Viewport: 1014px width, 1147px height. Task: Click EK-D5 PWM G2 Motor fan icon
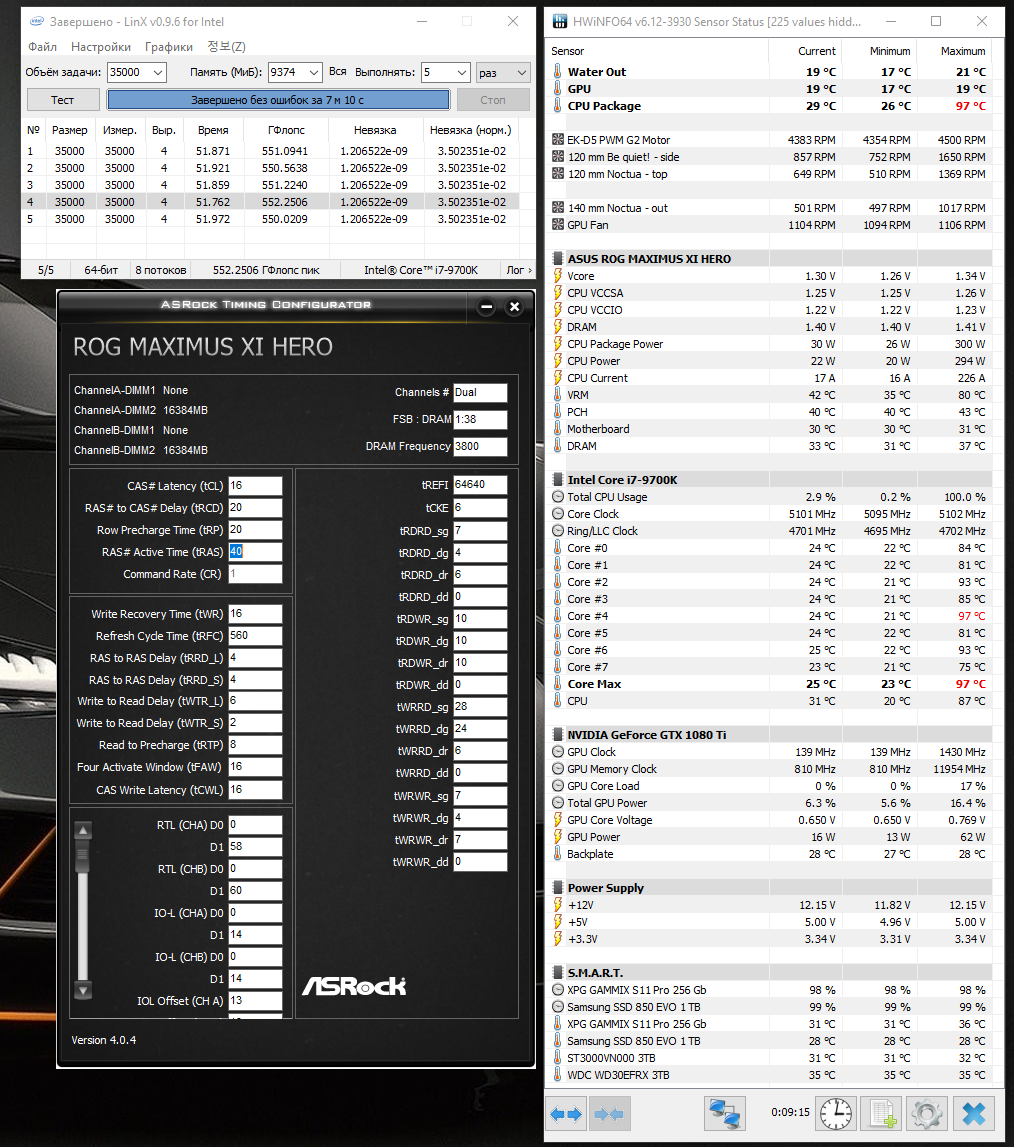click(557, 140)
